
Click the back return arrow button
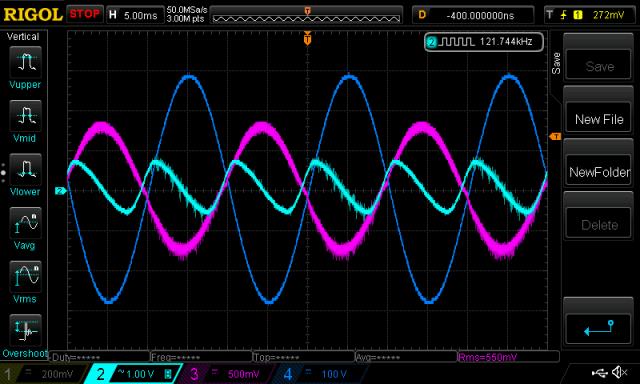(599, 328)
